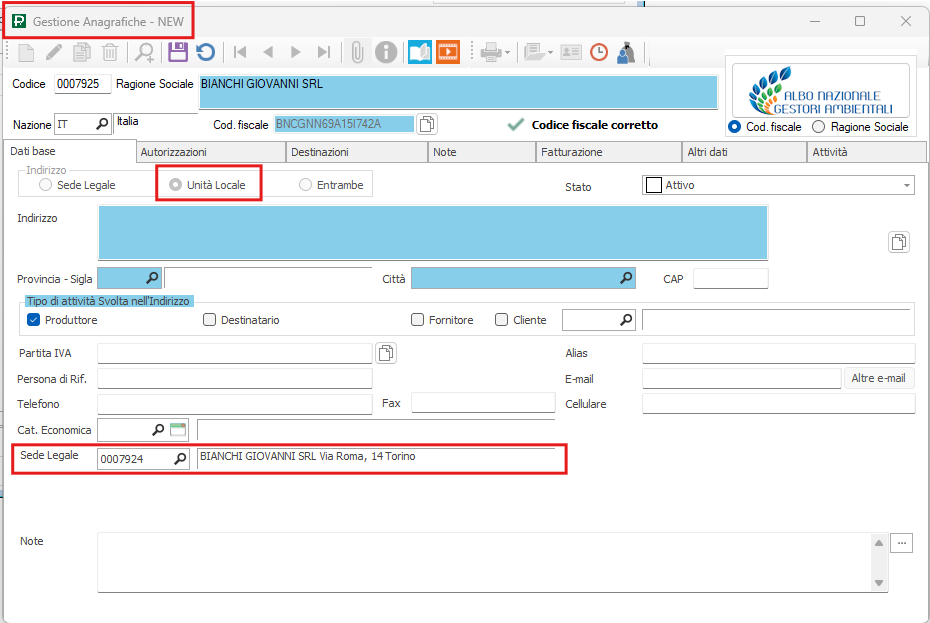Enable the Fornitore checkbox
The width and height of the screenshot is (930, 623).
[x=418, y=320]
